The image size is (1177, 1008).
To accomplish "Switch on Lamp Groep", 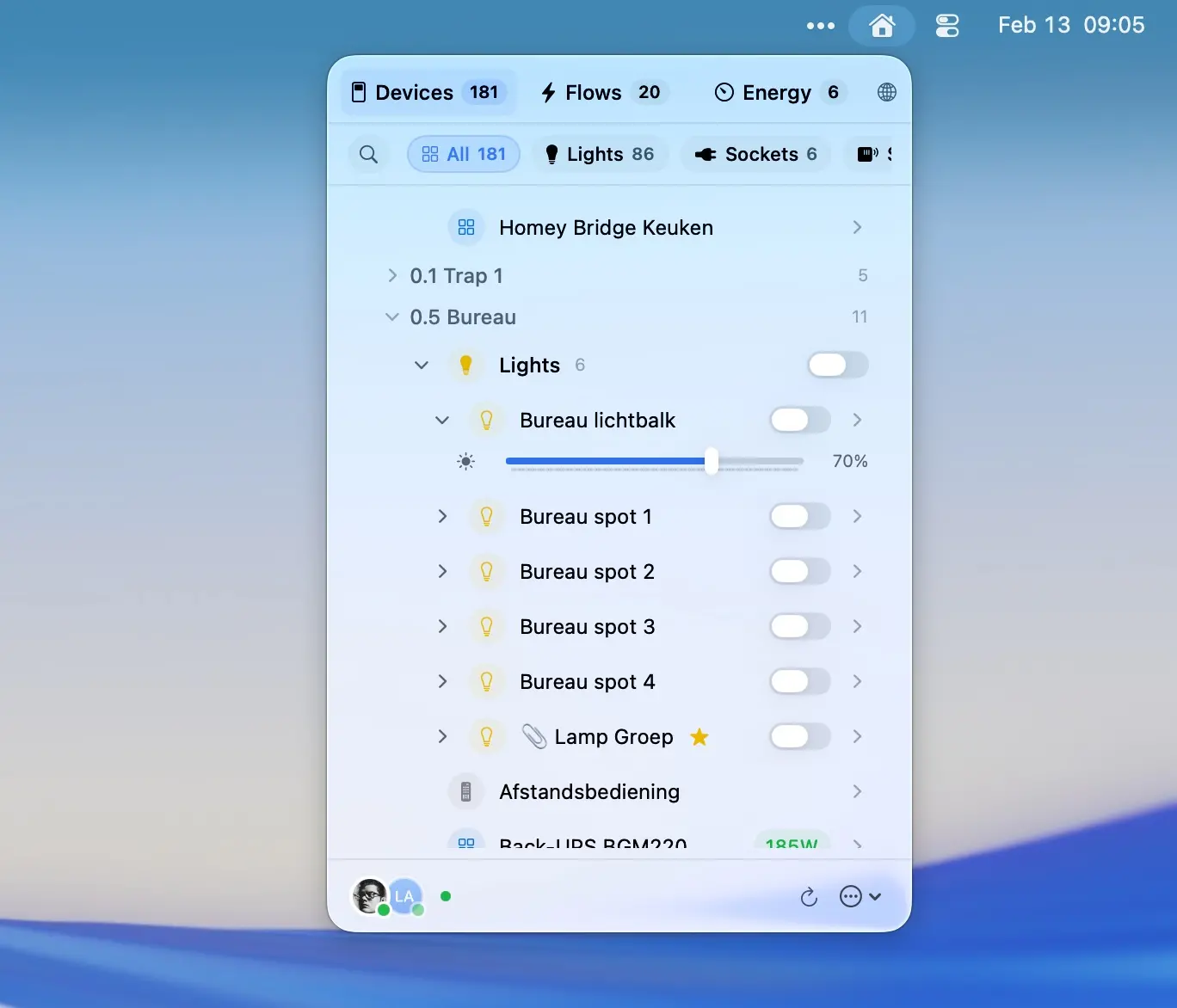I will pyautogui.click(x=798, y=736).
